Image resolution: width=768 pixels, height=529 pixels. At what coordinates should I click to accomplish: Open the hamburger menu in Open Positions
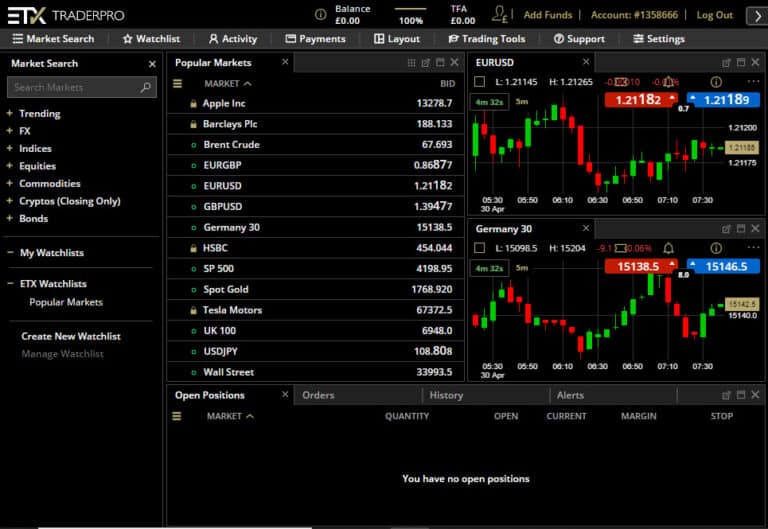[177, 416]
